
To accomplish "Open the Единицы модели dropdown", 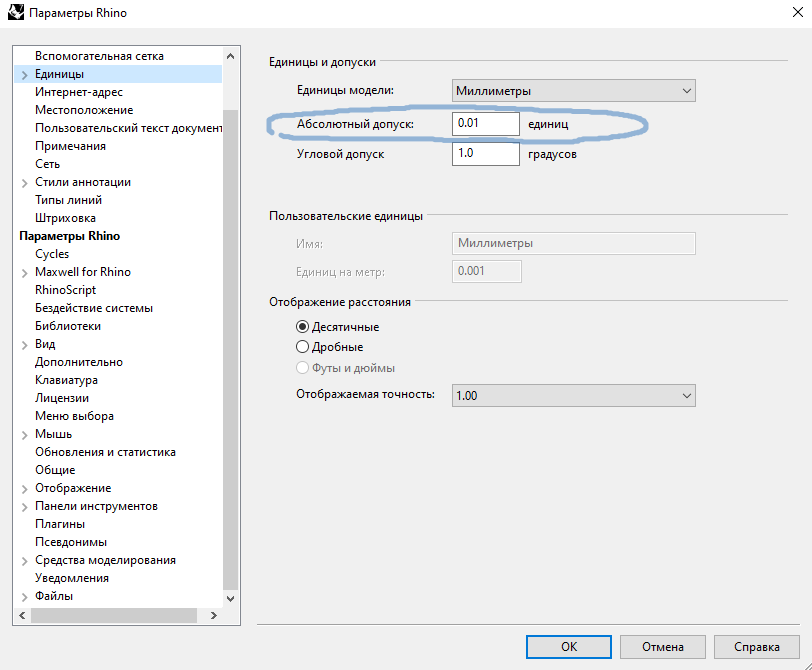I will [573, 91].
